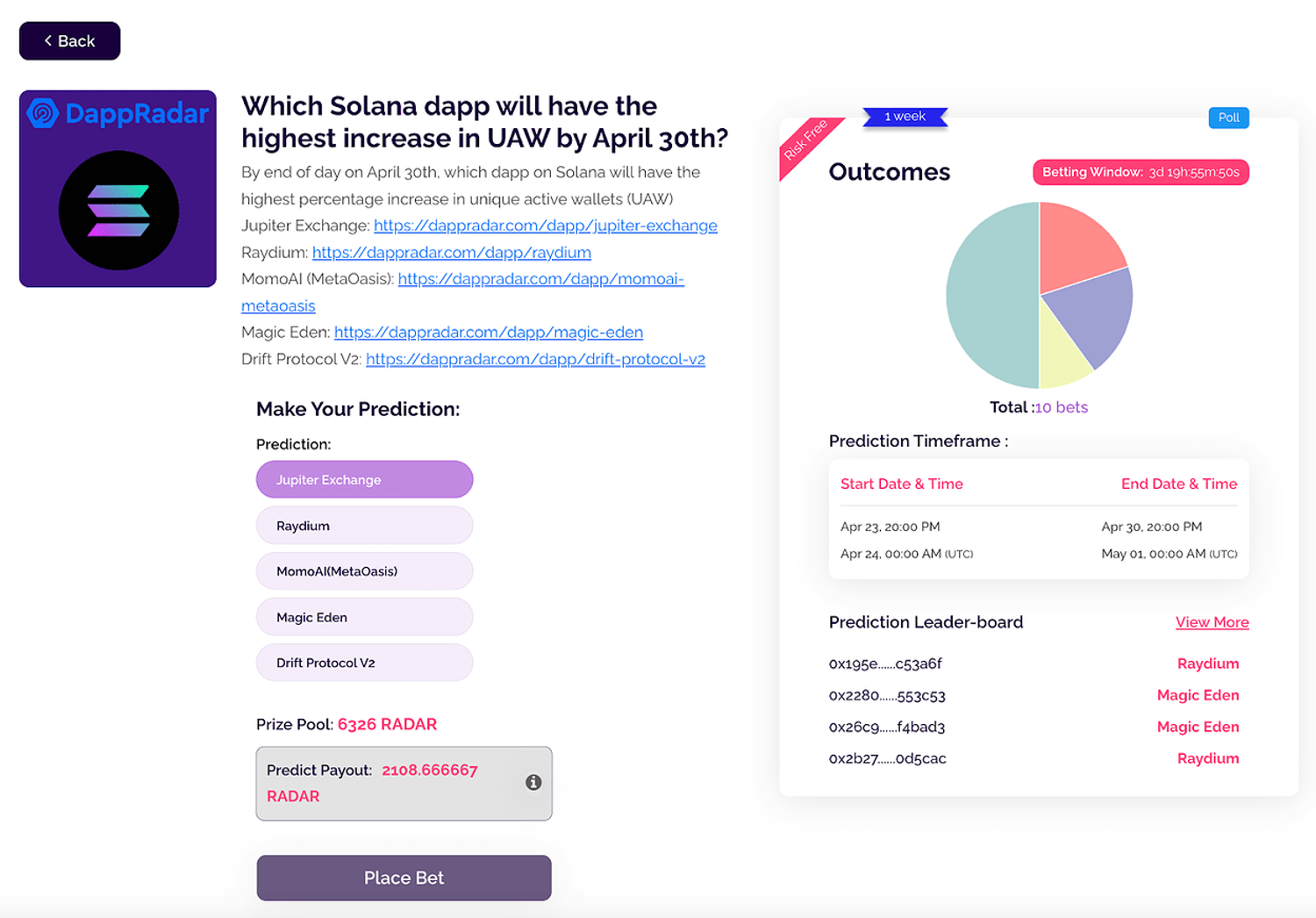Go back using the Back button
The image size is (1316, 918).
point(69,41)
